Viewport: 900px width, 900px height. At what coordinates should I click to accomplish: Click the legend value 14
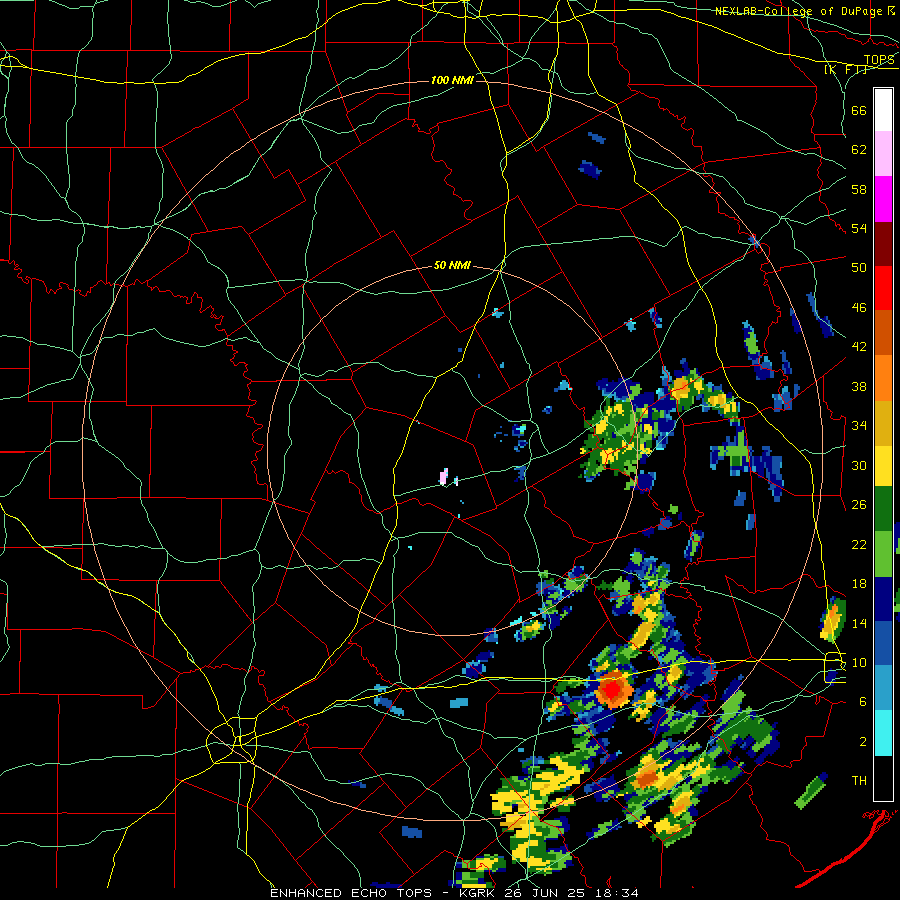coord(859,623)
